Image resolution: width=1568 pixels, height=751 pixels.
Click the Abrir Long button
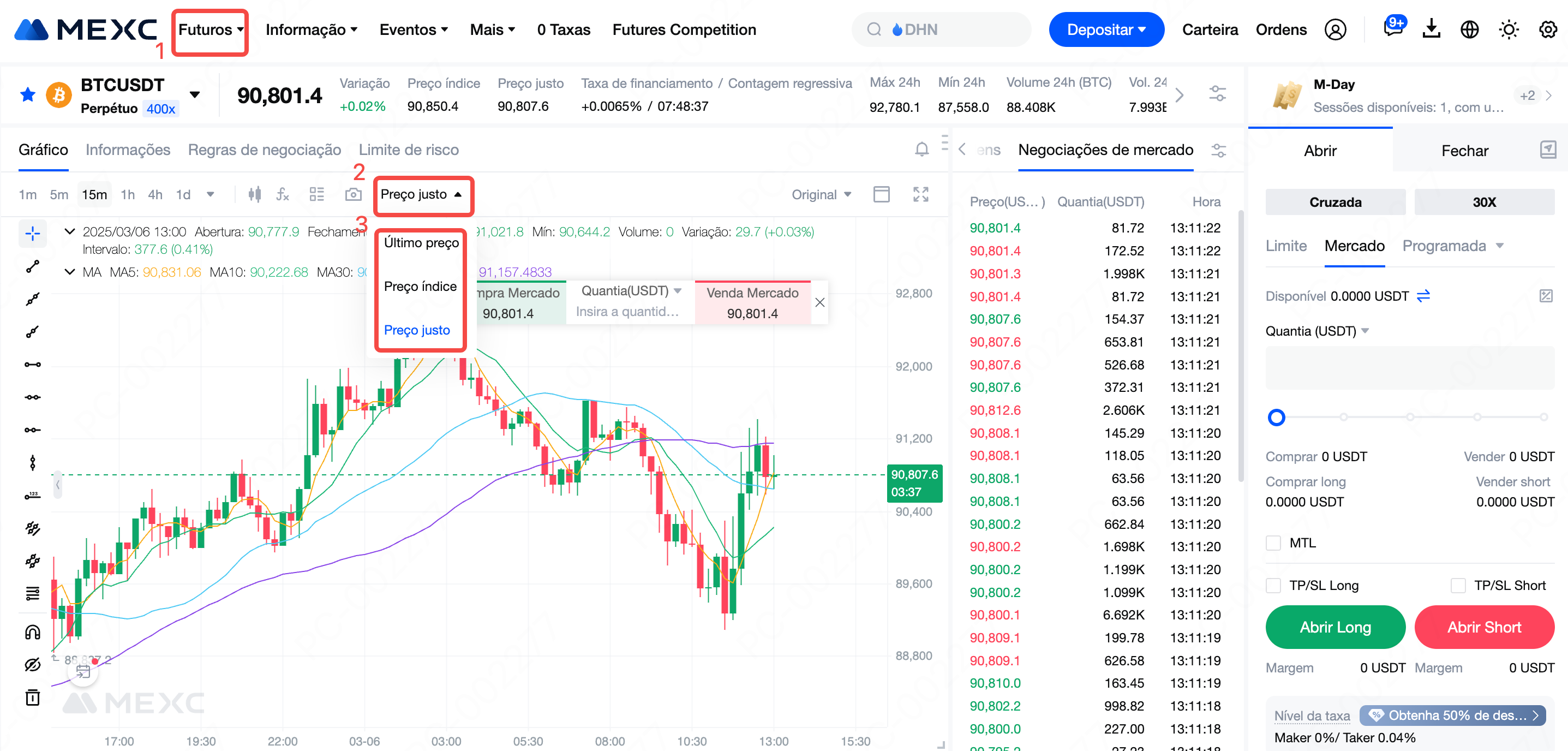pyautogui.click(x=1335, y=627)
